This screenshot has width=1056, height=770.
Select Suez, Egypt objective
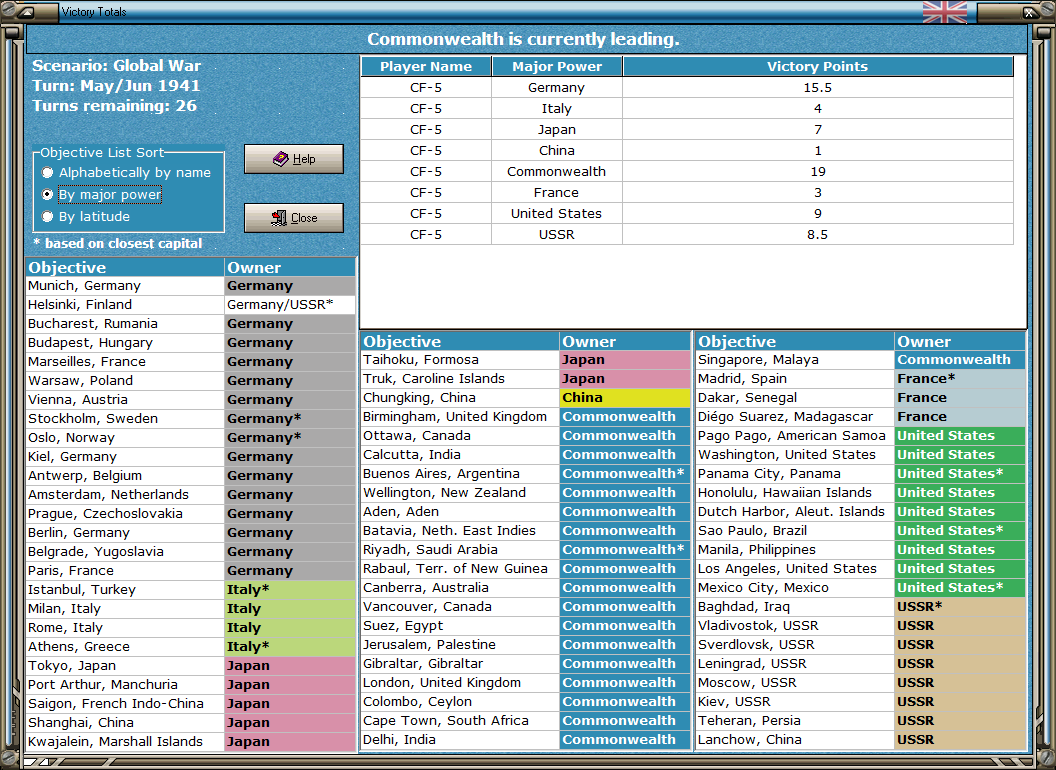460,626
